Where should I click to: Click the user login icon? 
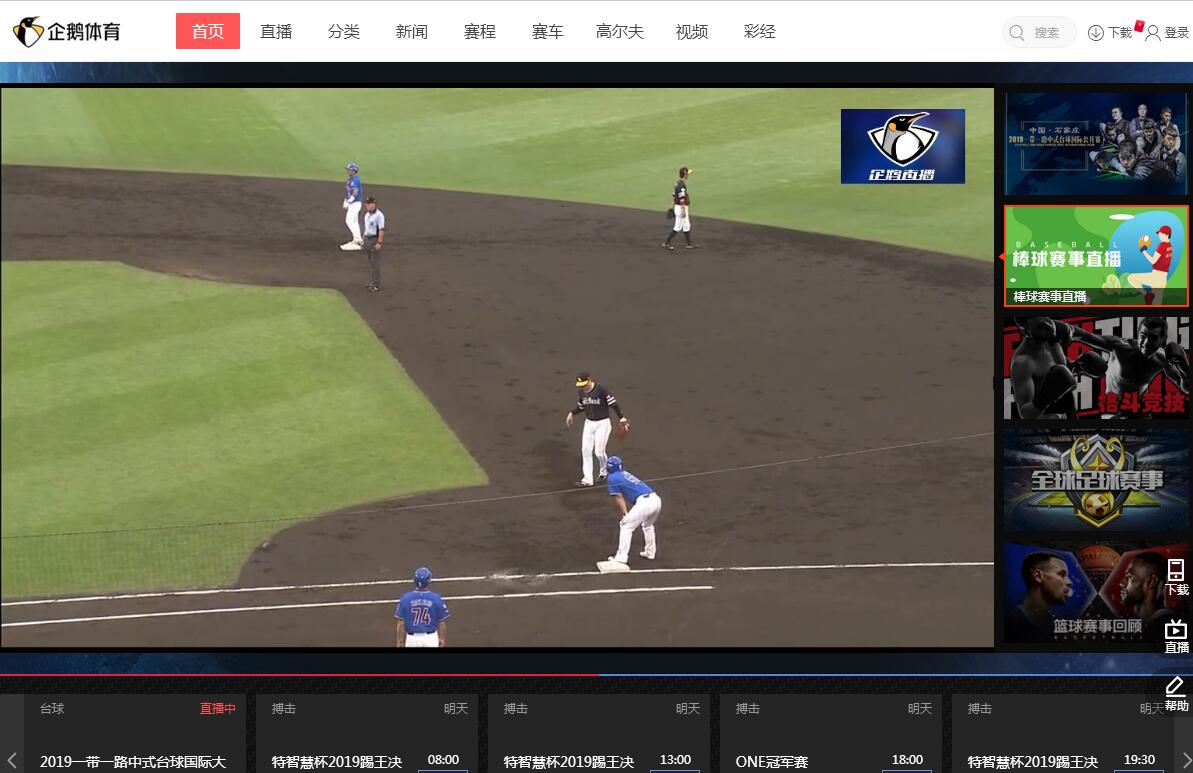pos(1153,33)
